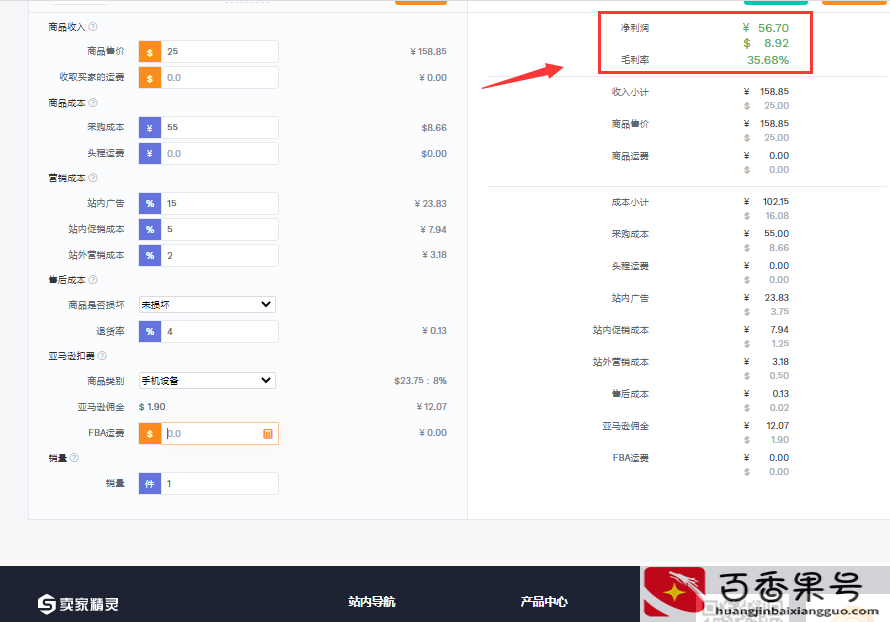
Task: Toggle dollar unit badge for 商品售价
Action: (150, 52)
